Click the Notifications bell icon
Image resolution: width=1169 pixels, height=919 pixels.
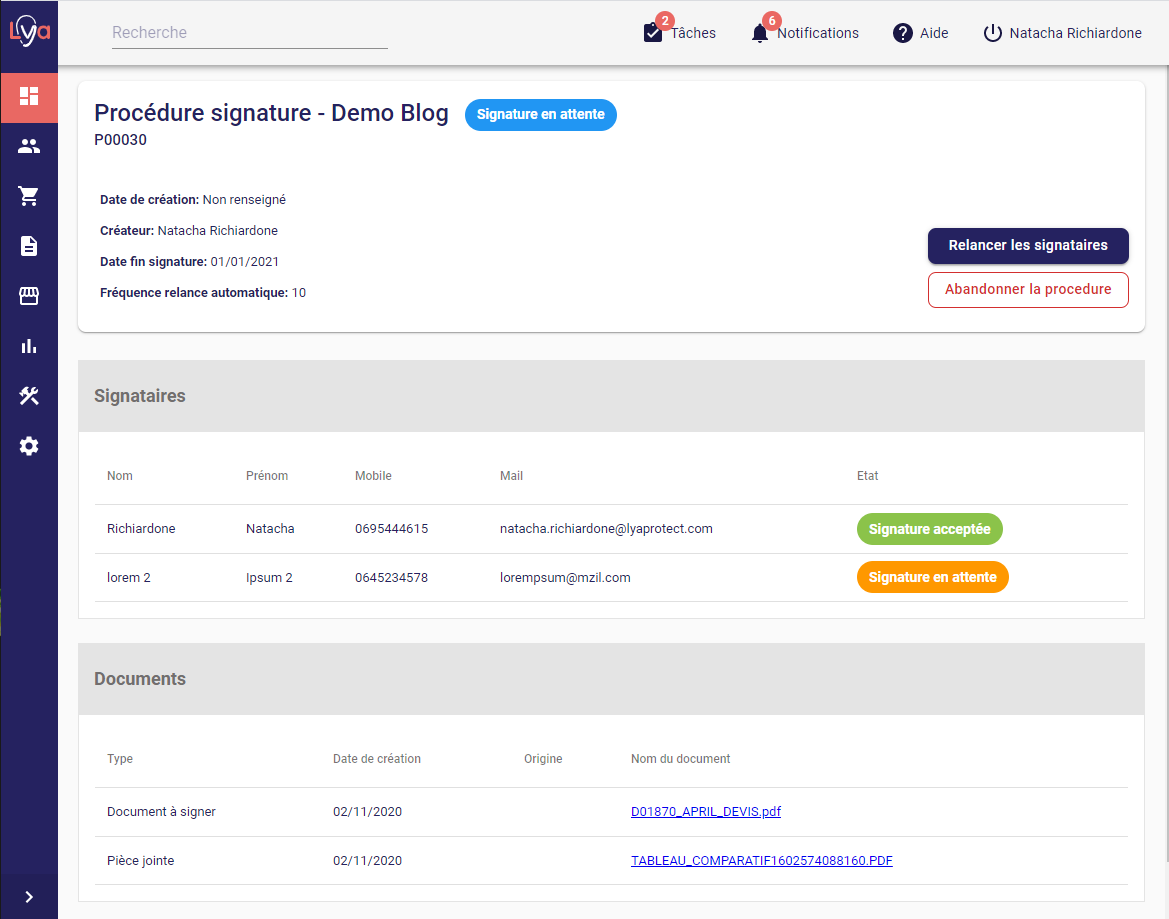pos(760,33)
